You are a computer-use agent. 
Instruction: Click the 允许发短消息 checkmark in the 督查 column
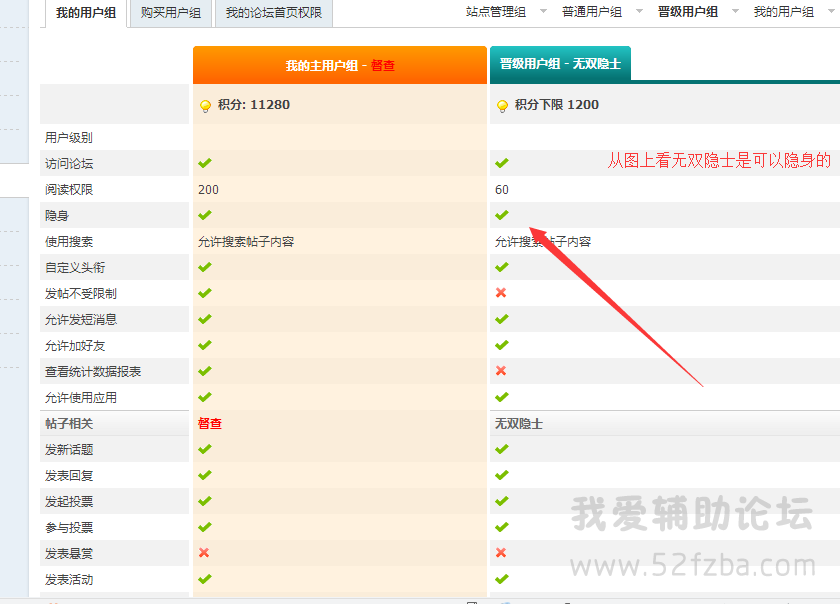click(x=205, y=319)
